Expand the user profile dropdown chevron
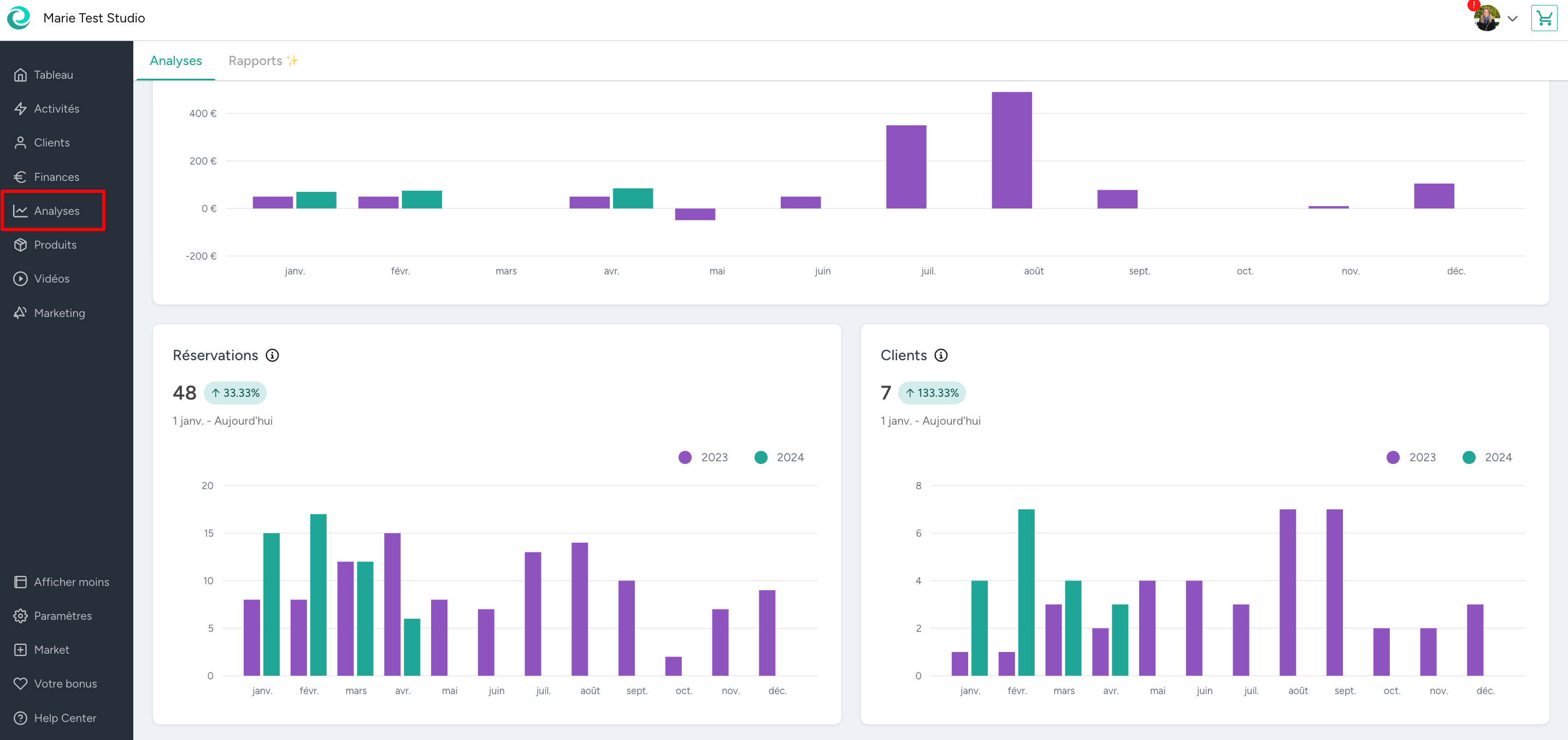This screenshot has height=740, width=1568. coord(1513,18)
